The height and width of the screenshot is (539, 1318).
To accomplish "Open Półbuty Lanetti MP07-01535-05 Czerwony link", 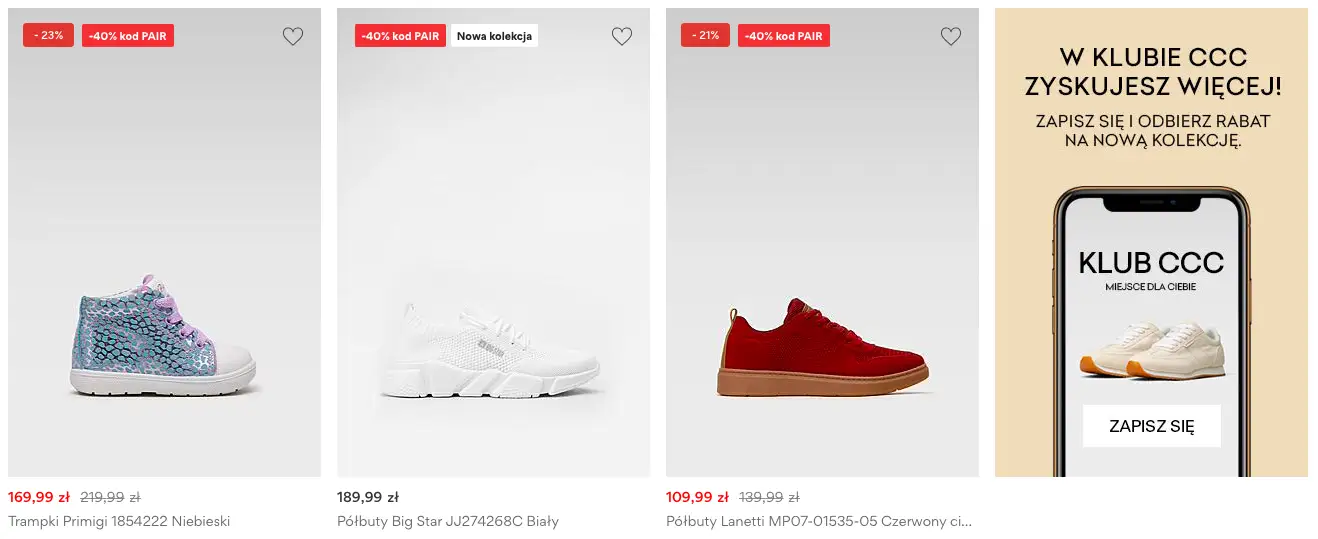I will tap(818, 521).
